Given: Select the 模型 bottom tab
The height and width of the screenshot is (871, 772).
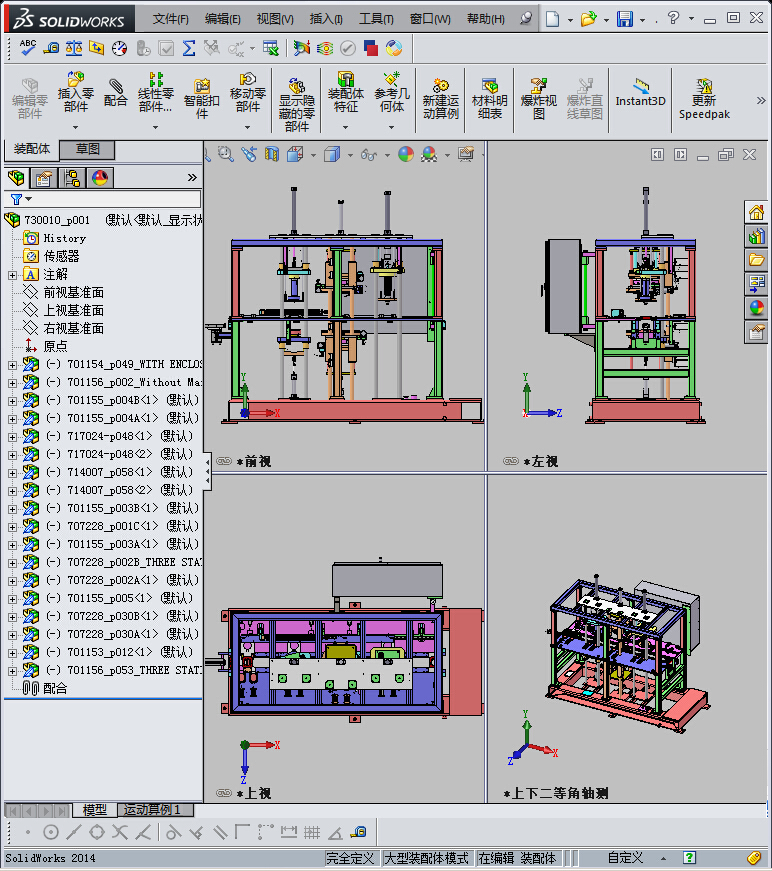Looking at the screenshot, I should (x=94, y=810).
